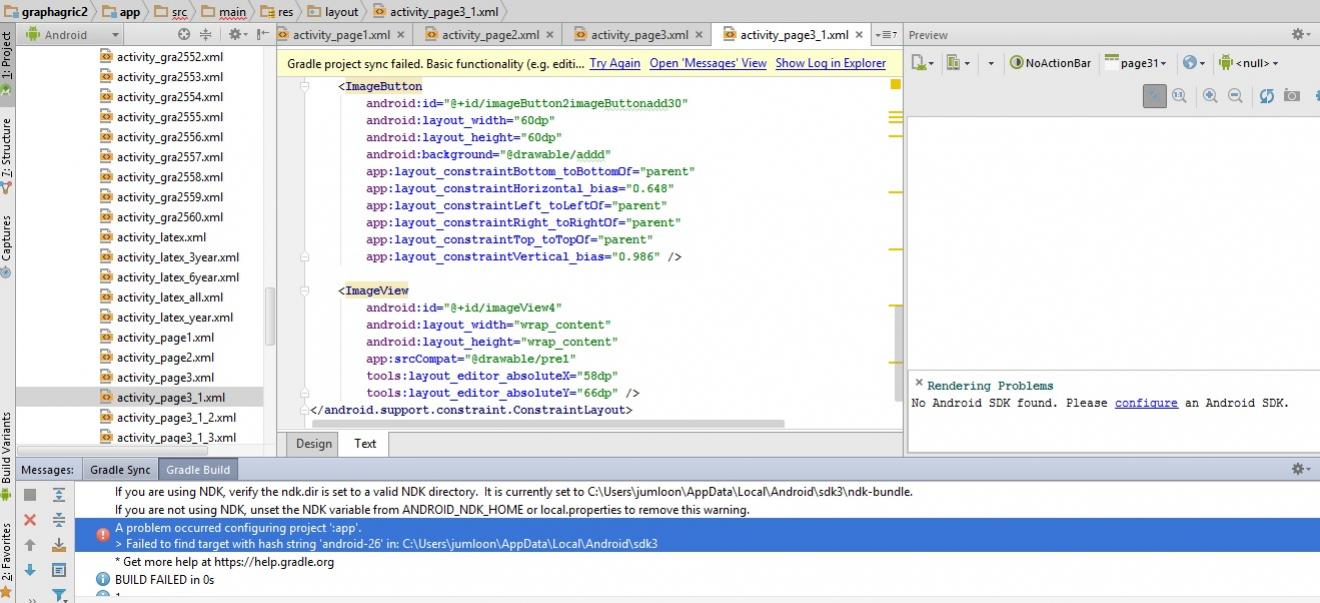
Task: Open the locale globe dropdown
Action: pyautogui.click(x=1194, y=63)
